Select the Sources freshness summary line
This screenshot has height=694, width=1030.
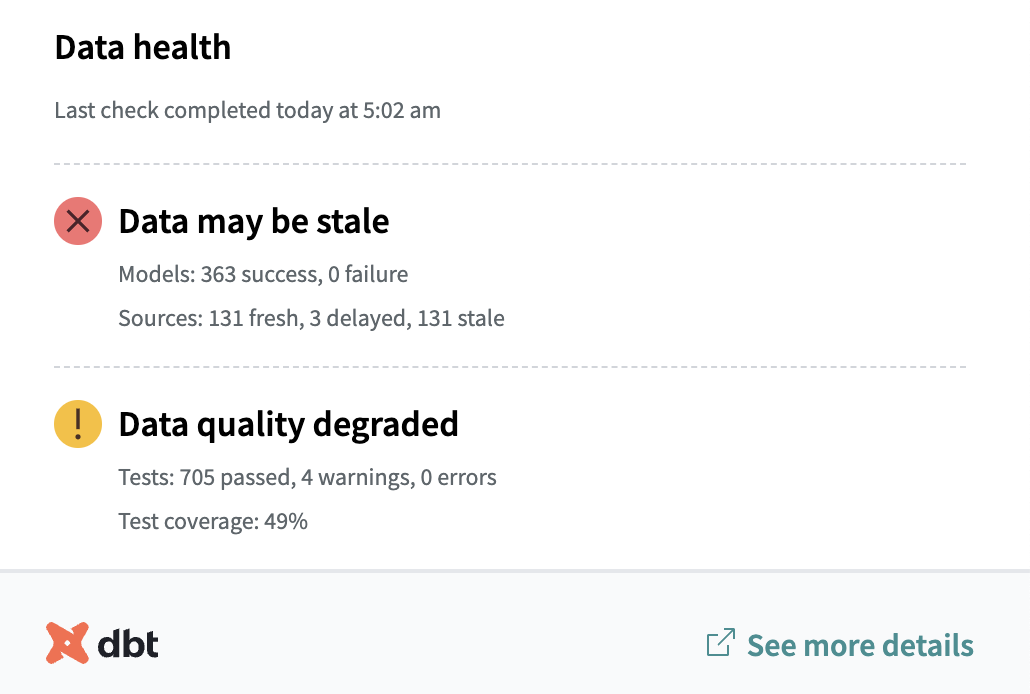tap(312, 318)
